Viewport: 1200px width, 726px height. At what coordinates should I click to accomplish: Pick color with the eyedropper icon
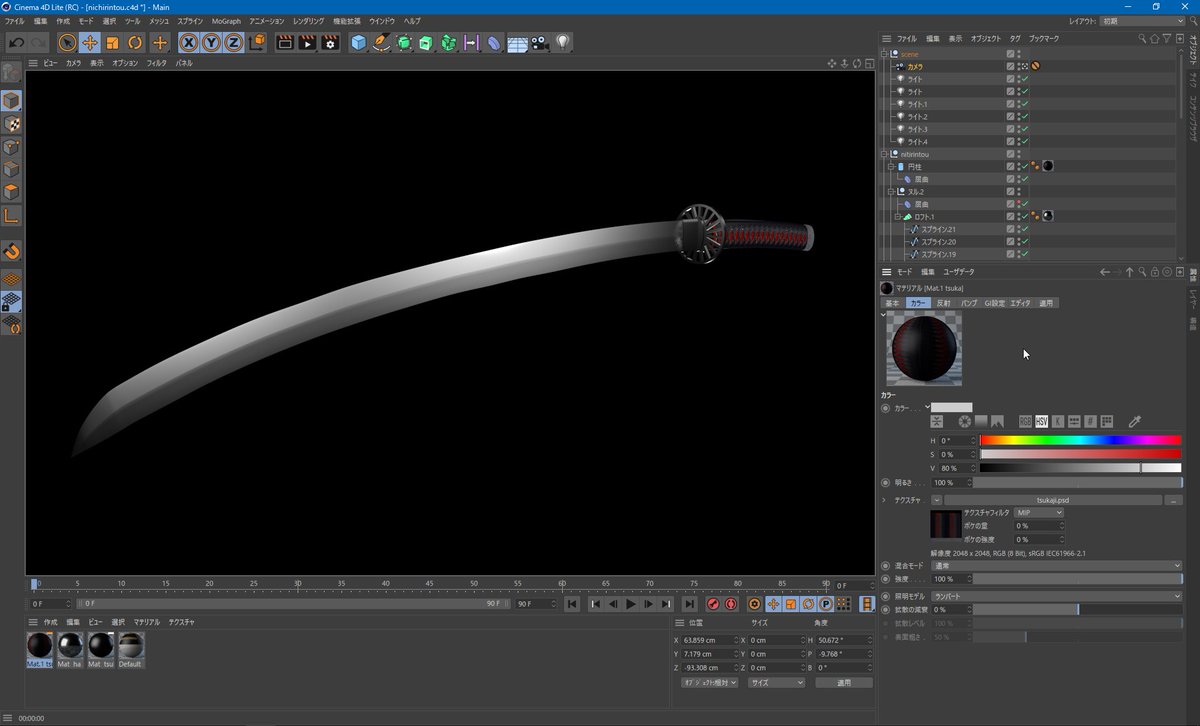1135,422
